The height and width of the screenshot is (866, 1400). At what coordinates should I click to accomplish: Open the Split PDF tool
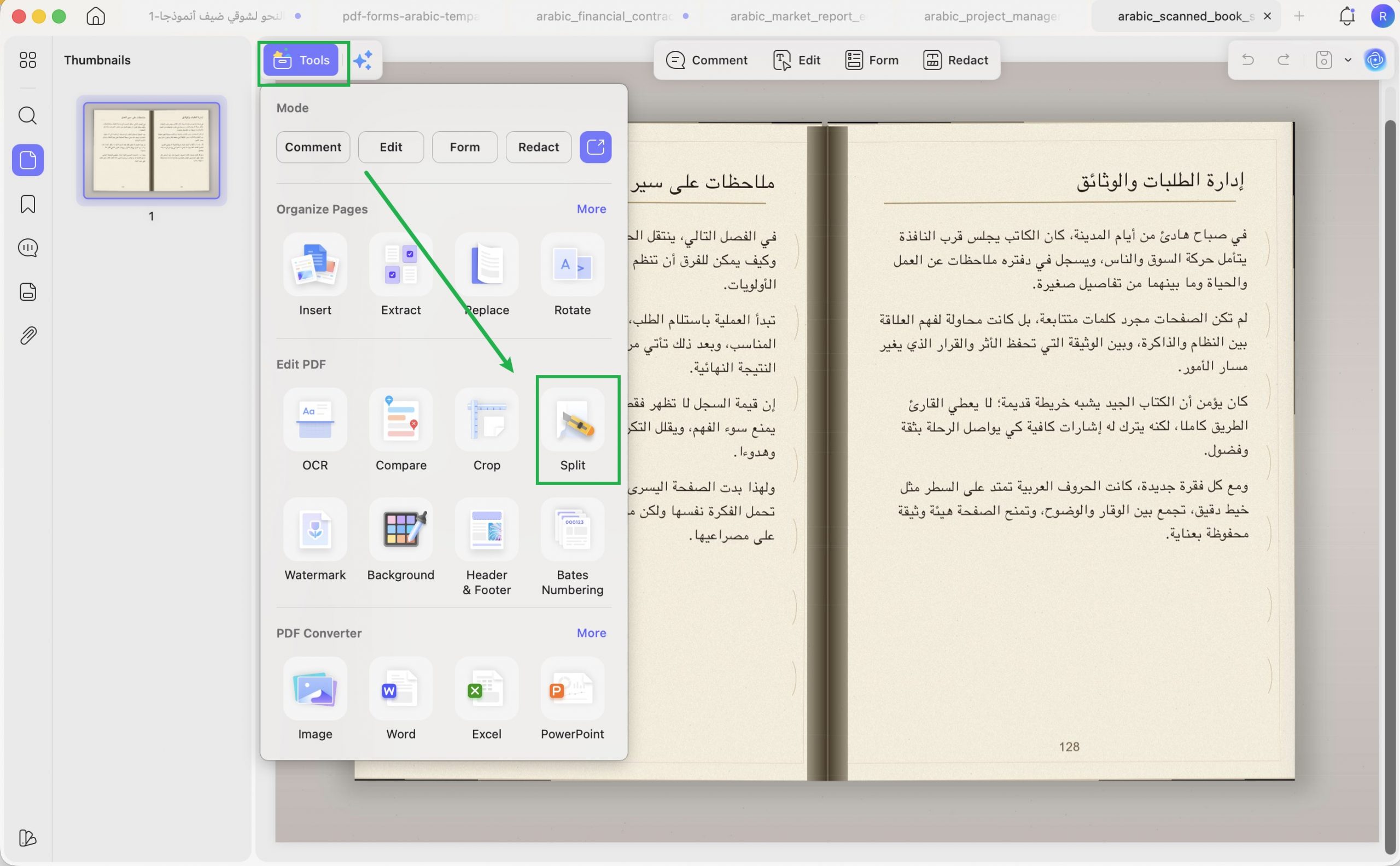(572, 430)
